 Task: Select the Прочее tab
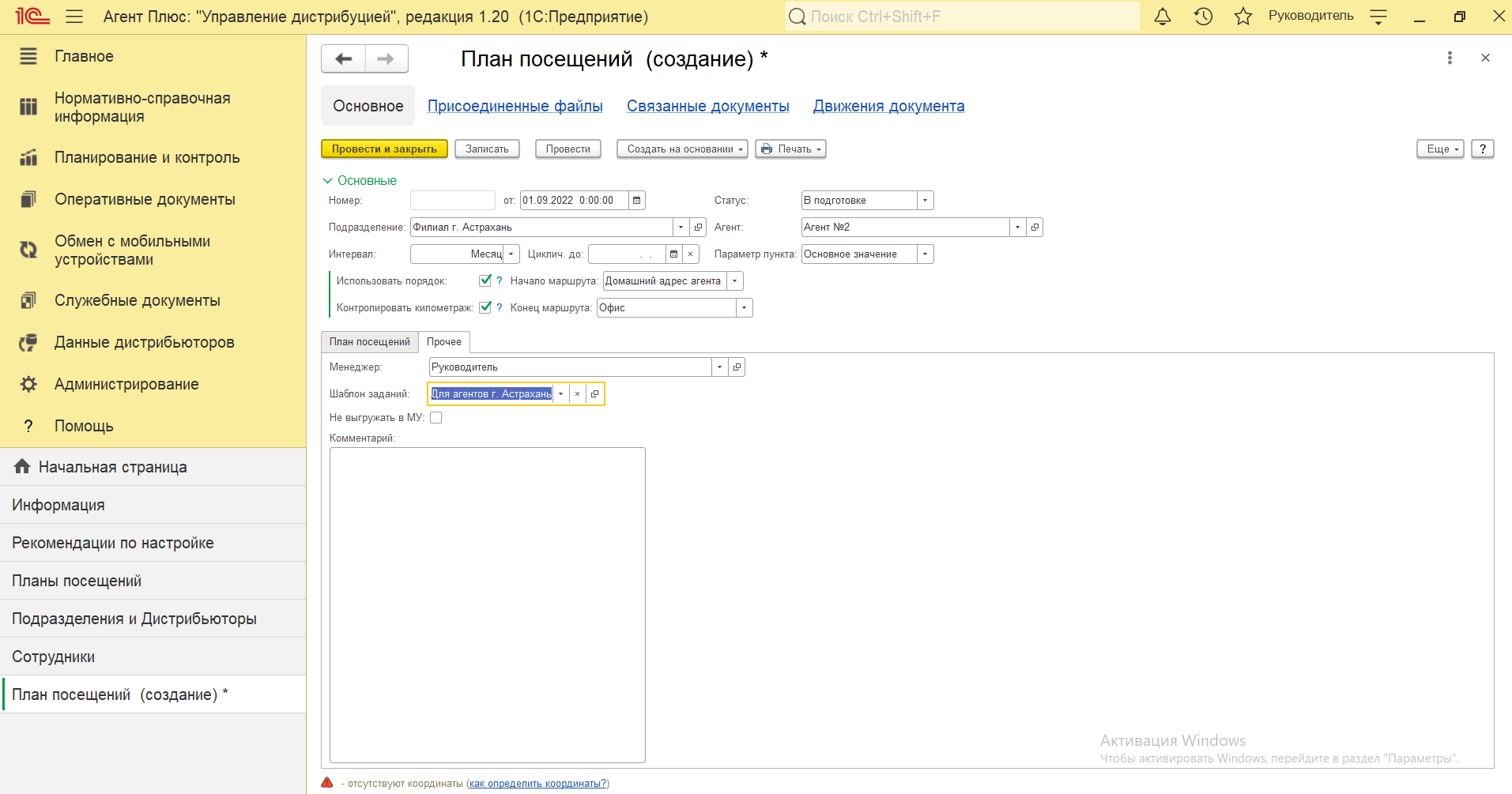[444, 341]
